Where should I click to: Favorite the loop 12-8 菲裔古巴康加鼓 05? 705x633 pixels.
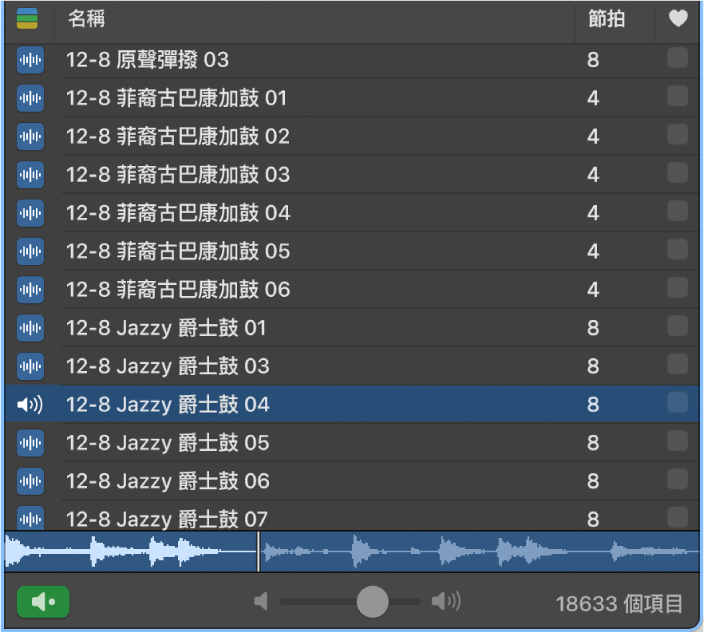click(x=678, y=249)
